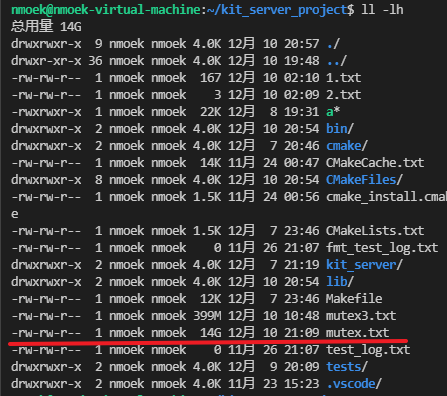Click the CMakeLists.txt file name

(x=375, y=231)
